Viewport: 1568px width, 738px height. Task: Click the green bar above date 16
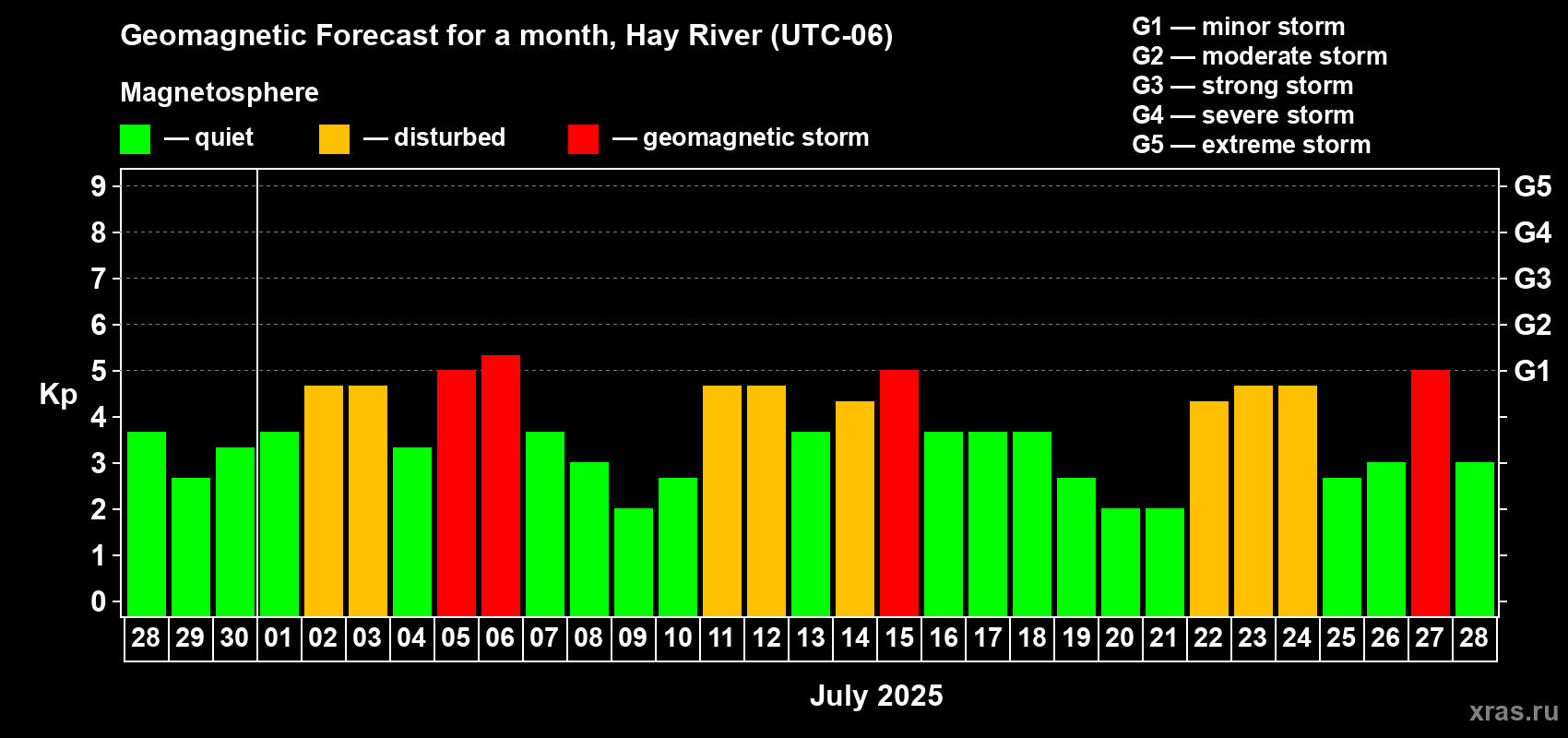pos(944,524)
